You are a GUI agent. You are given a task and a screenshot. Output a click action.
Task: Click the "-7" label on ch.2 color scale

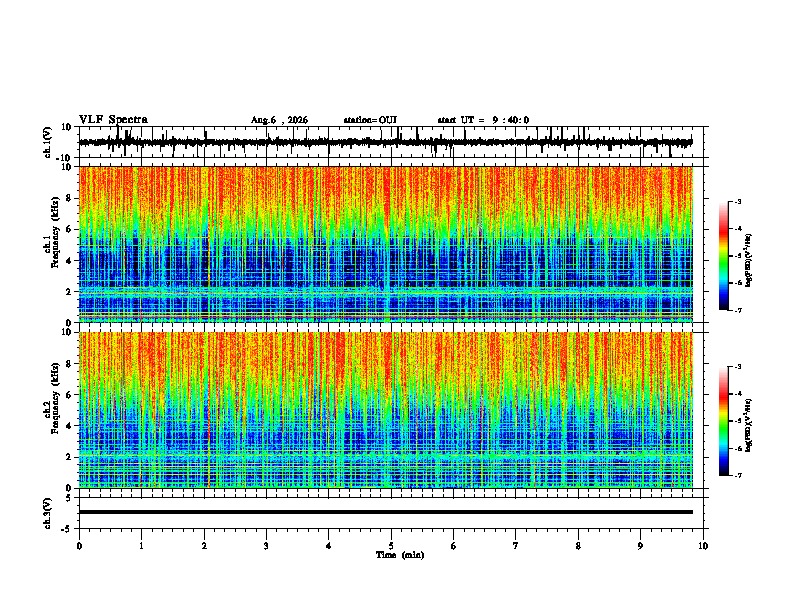[738, 475]
